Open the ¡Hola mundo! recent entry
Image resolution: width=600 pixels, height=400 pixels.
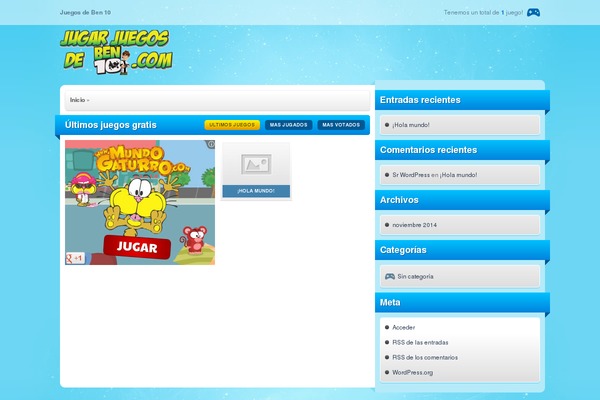411,125
